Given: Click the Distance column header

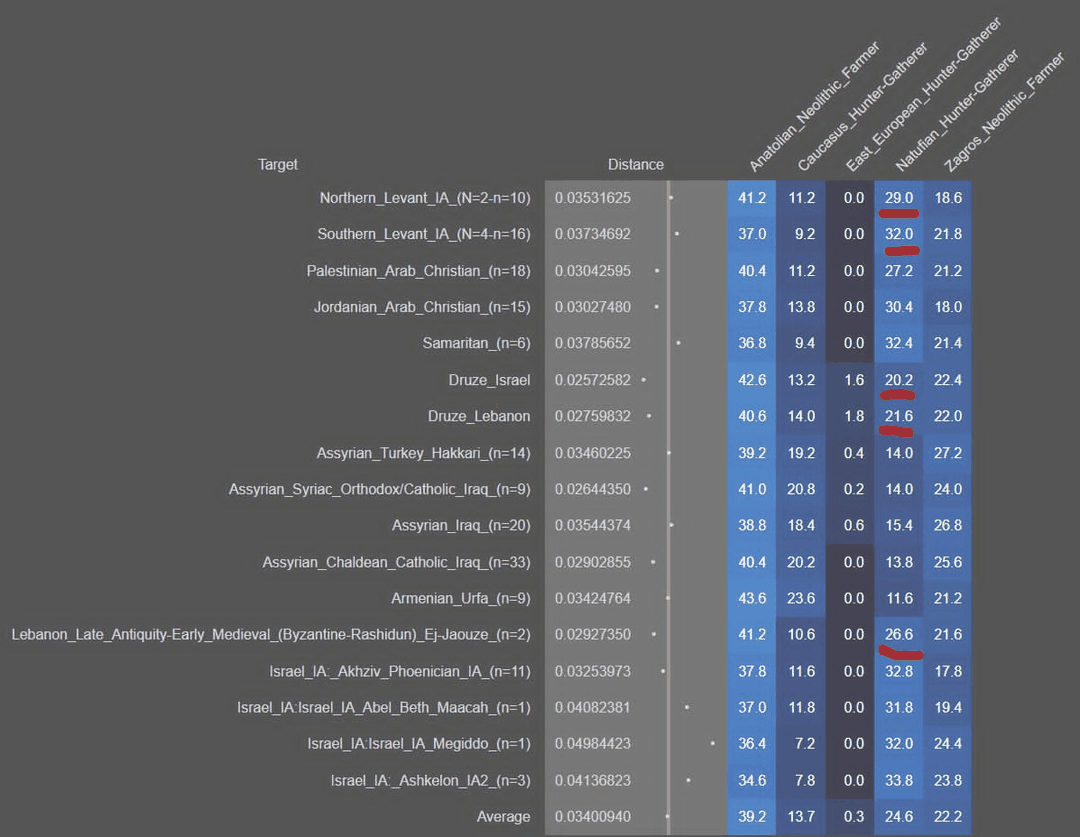Looking at the screenshot, I should coord(635,165).
